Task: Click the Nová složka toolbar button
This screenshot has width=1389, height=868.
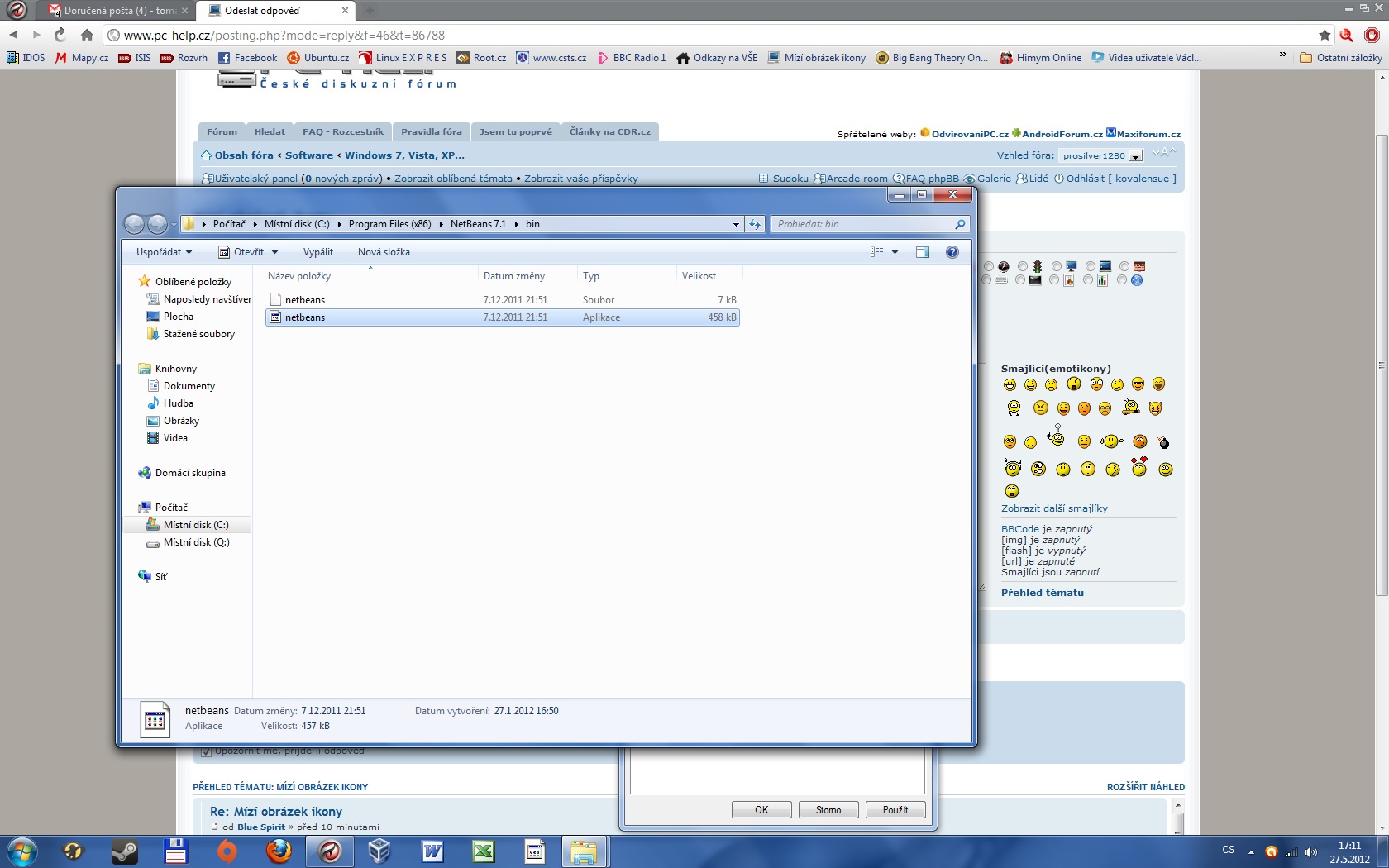Action: coord(384,252)
